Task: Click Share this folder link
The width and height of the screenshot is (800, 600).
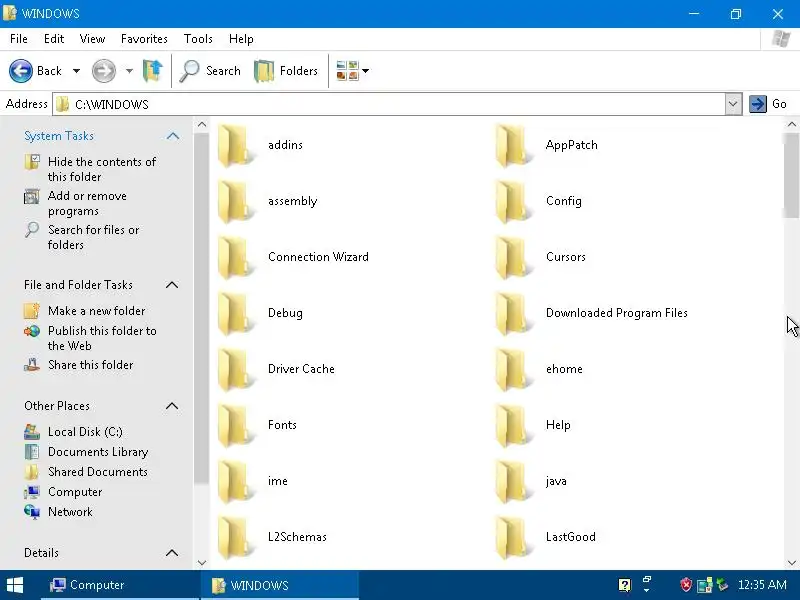Action: pos(90,365)
